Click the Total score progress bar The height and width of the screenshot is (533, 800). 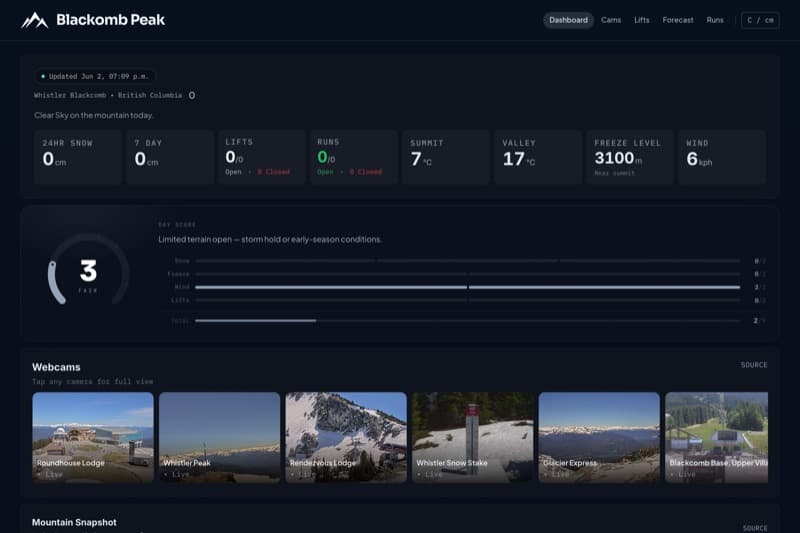[x=467, y=321]
